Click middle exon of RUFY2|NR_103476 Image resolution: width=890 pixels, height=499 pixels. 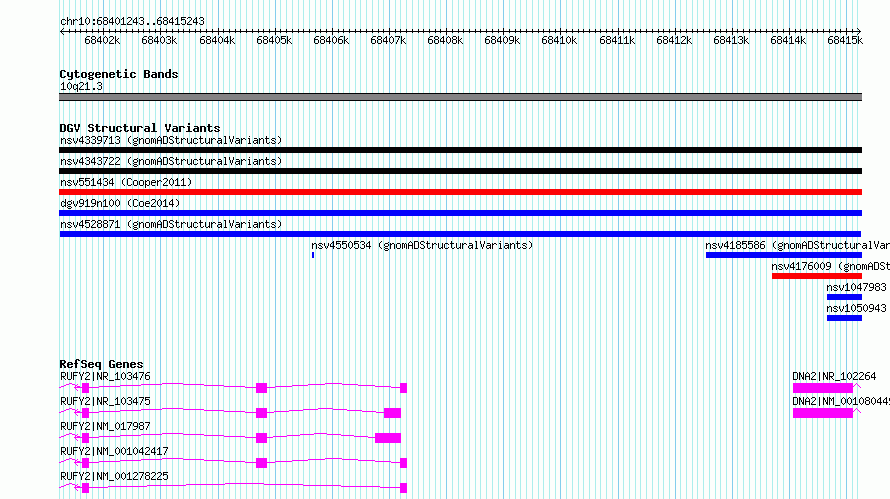261,388
